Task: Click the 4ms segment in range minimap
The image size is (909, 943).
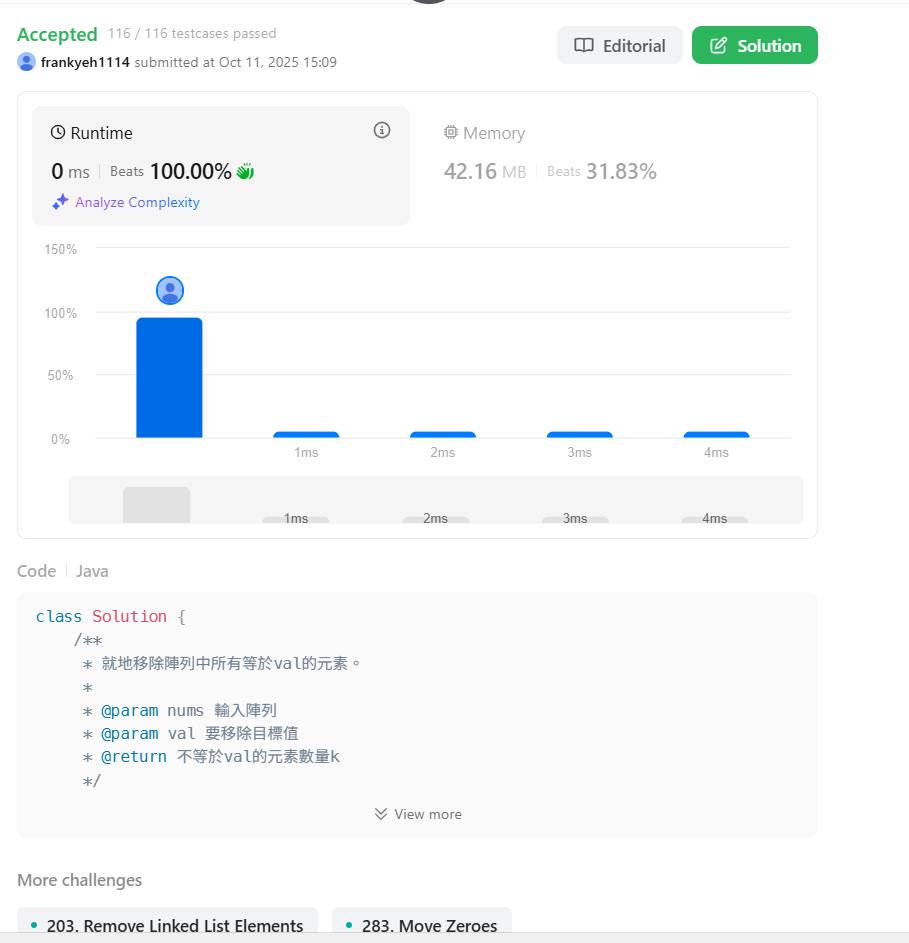Action: pyautogui.click(x=714, y=519)
